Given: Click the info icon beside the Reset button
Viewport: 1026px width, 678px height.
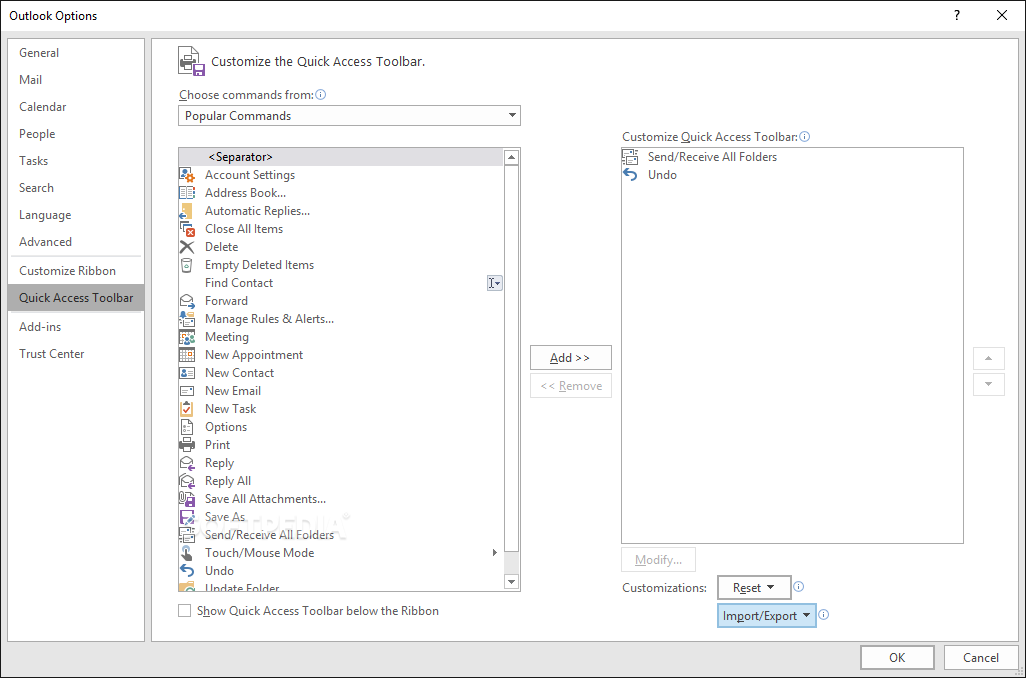Looking at the screenshot, I should click(798, 587).
